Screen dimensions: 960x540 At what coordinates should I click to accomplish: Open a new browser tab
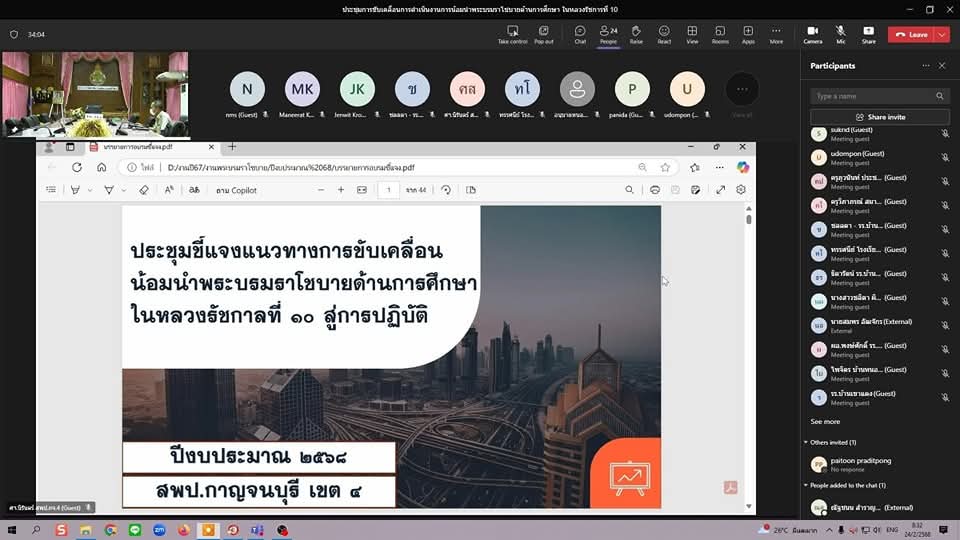(x=232, y=147)
